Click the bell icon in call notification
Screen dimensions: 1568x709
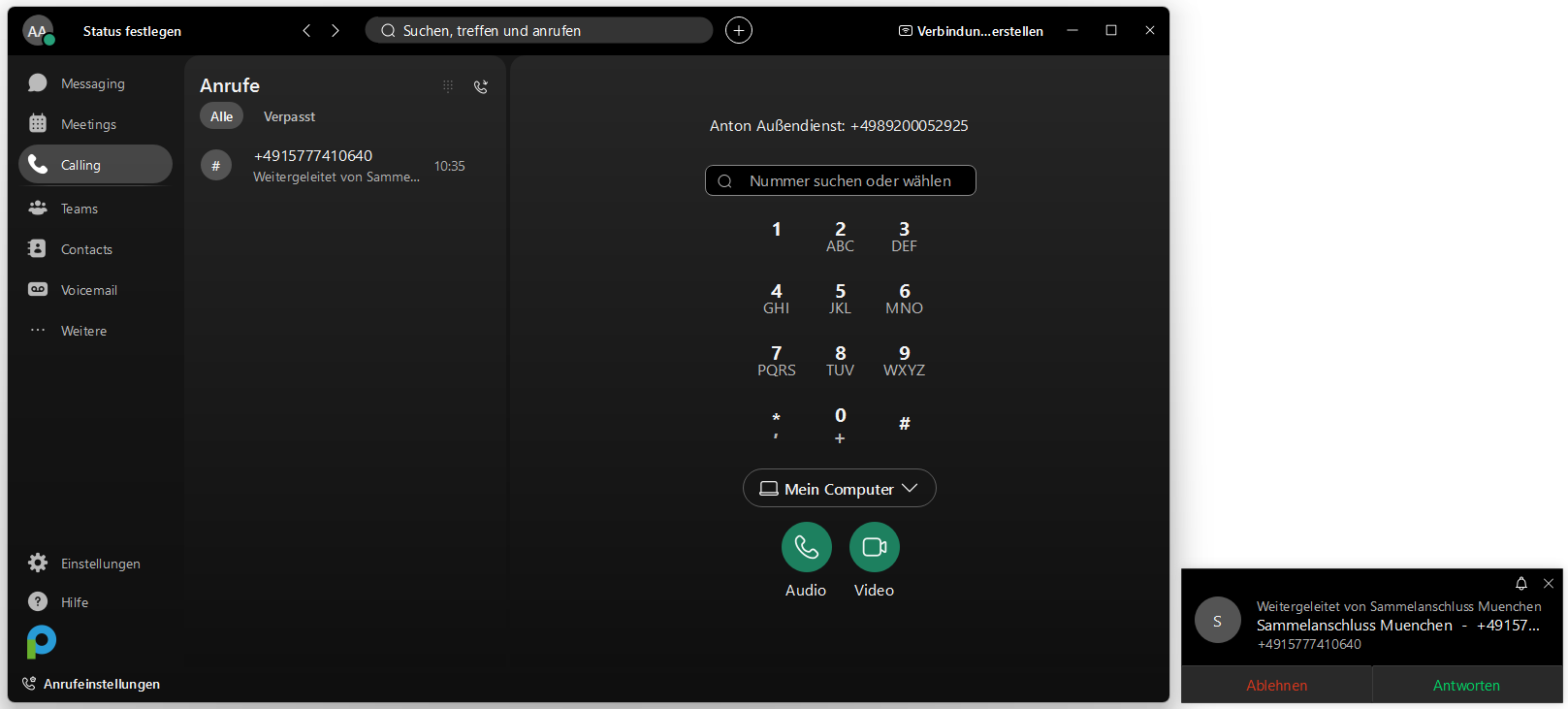click(x=1520, y=584)
